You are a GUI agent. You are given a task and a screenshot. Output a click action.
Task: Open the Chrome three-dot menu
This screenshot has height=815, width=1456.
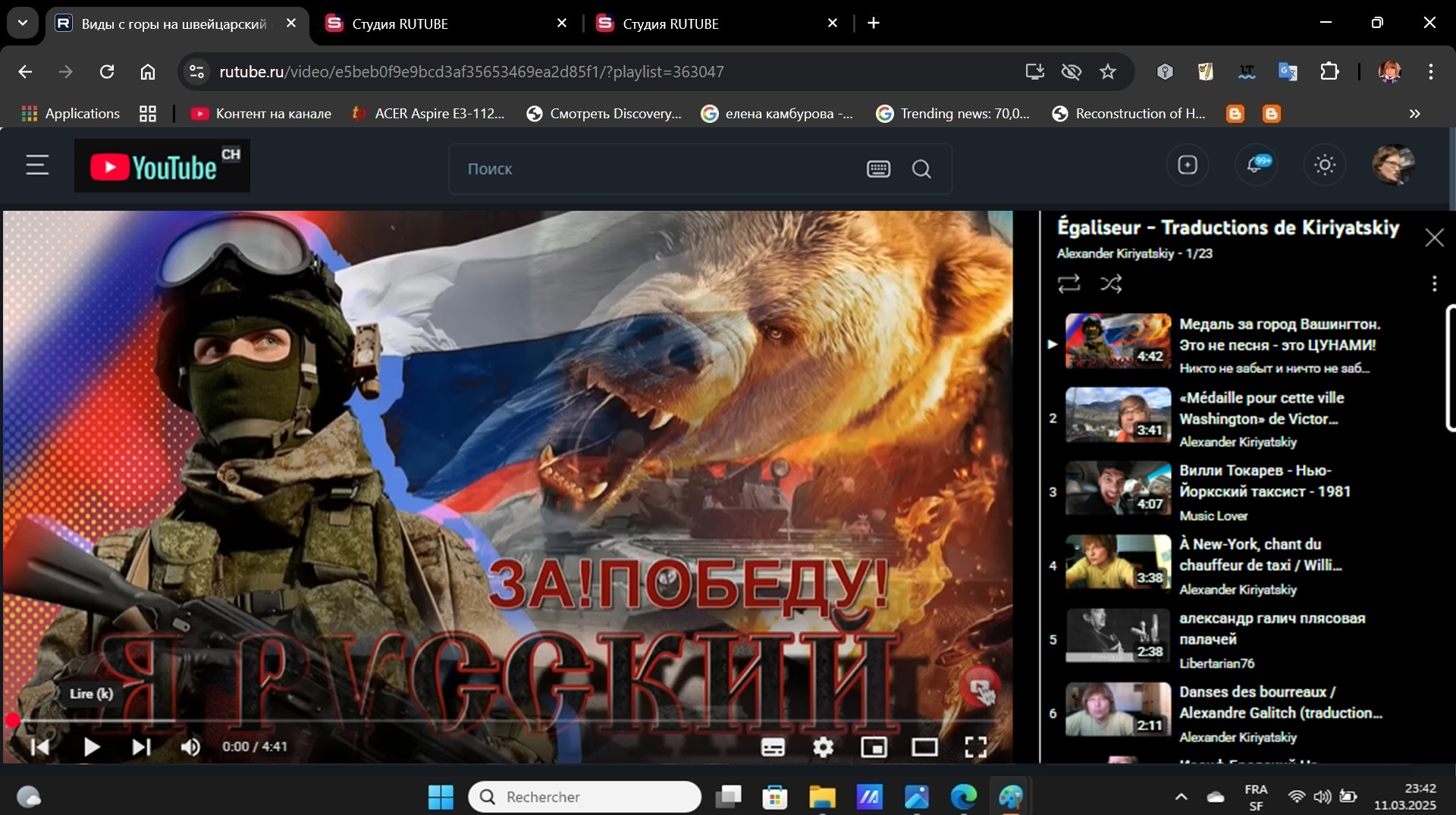tap(1431, 72)
